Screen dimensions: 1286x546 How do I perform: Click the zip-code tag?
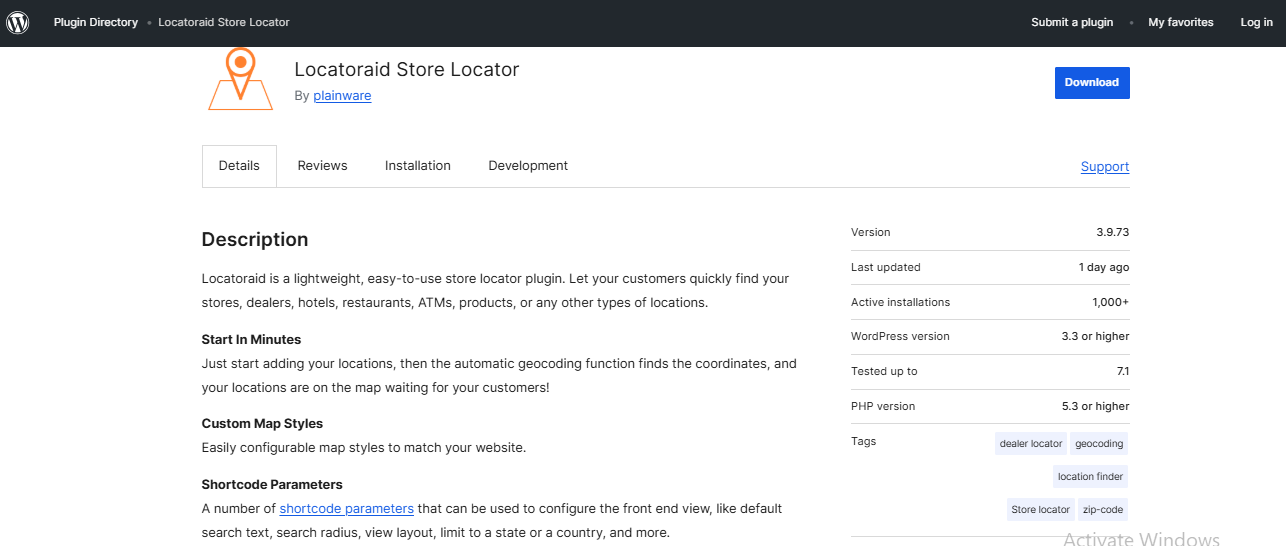[x=1103, y=510]
